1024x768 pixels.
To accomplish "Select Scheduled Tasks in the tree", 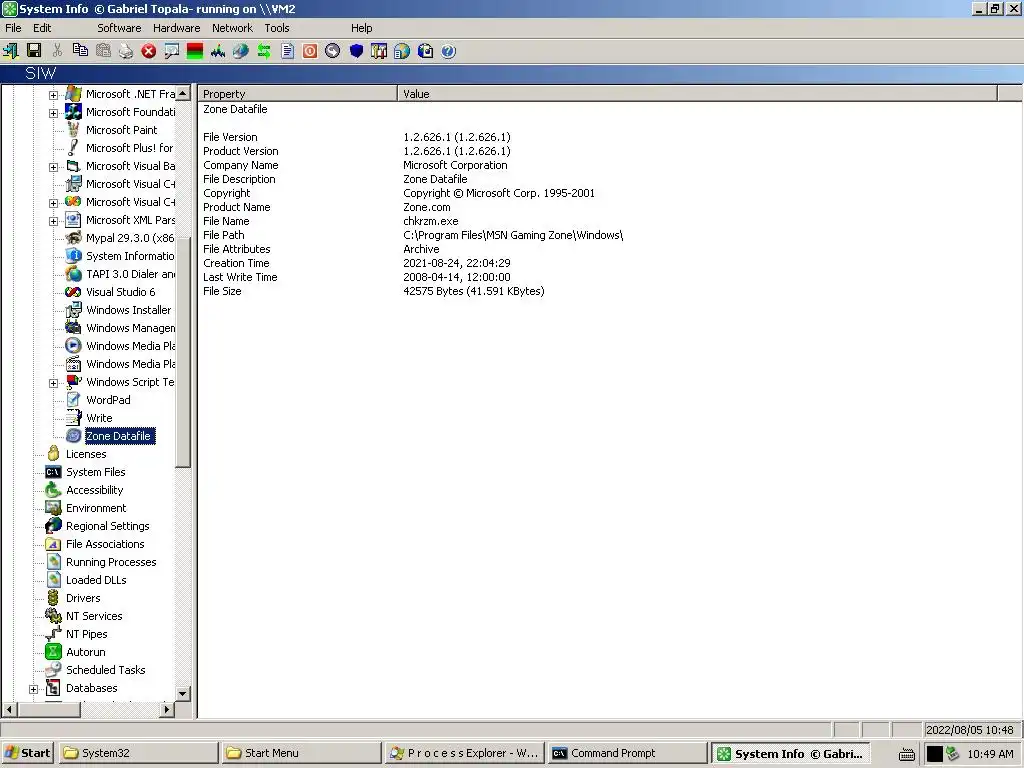I will click(105, 669).
